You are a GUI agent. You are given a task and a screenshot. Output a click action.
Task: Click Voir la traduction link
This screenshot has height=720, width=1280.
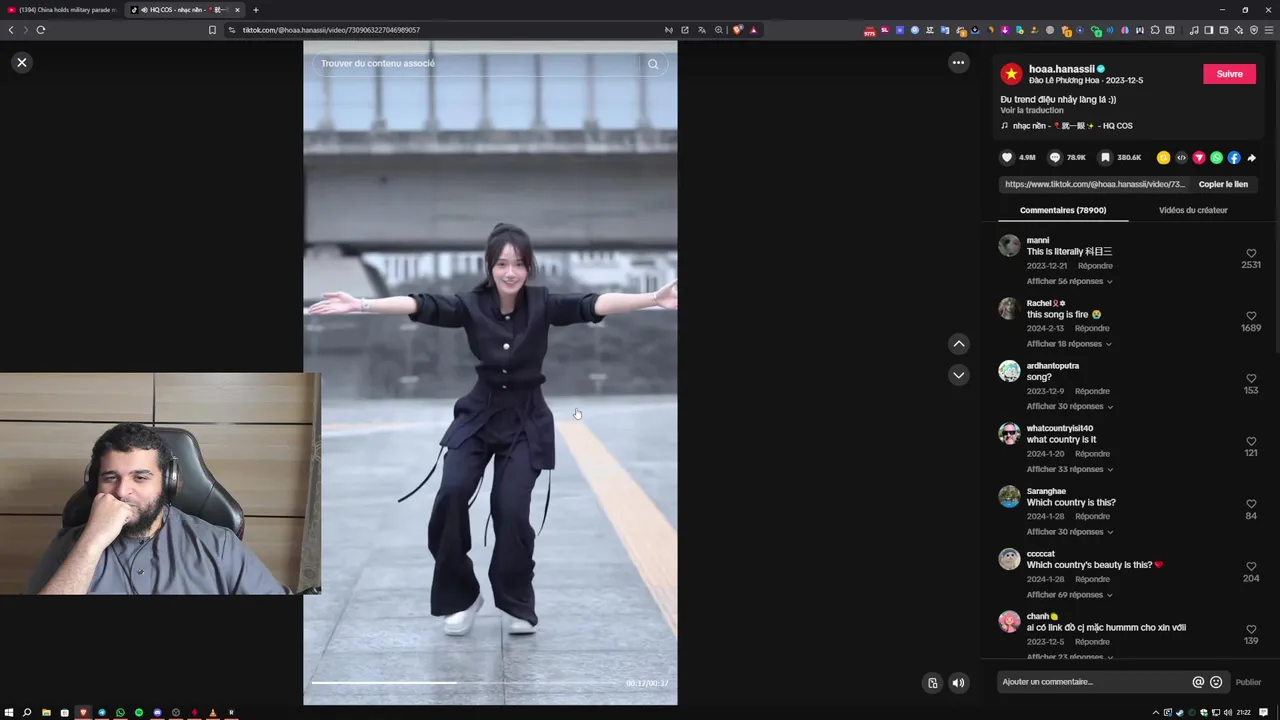click(1032, 110)
